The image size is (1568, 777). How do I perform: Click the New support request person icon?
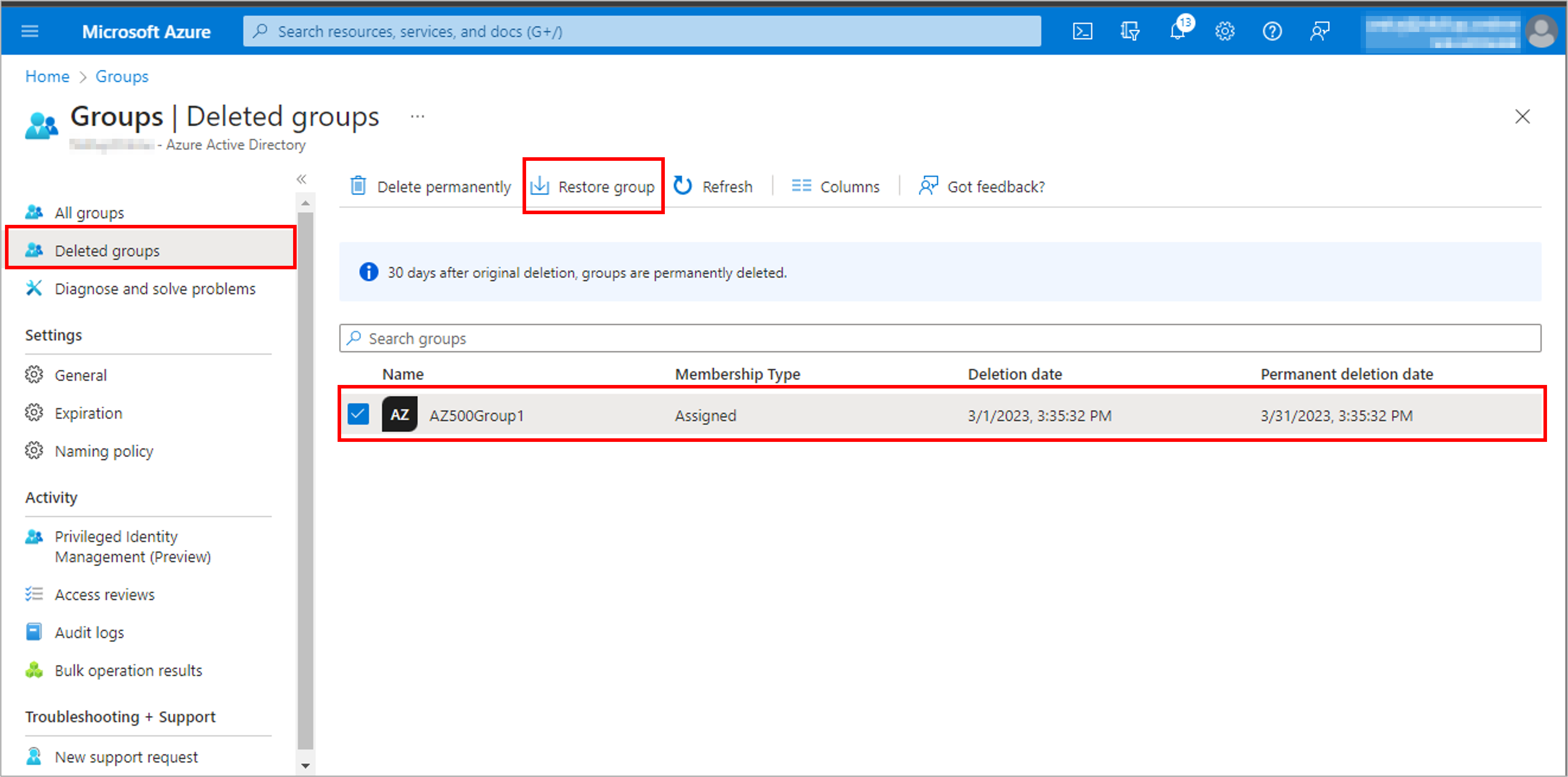click(x=34, y=756)
